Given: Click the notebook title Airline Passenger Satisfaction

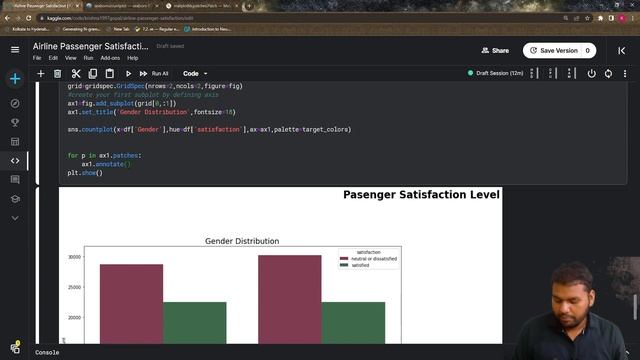Looking at the screenshot, I should (91, 46).
